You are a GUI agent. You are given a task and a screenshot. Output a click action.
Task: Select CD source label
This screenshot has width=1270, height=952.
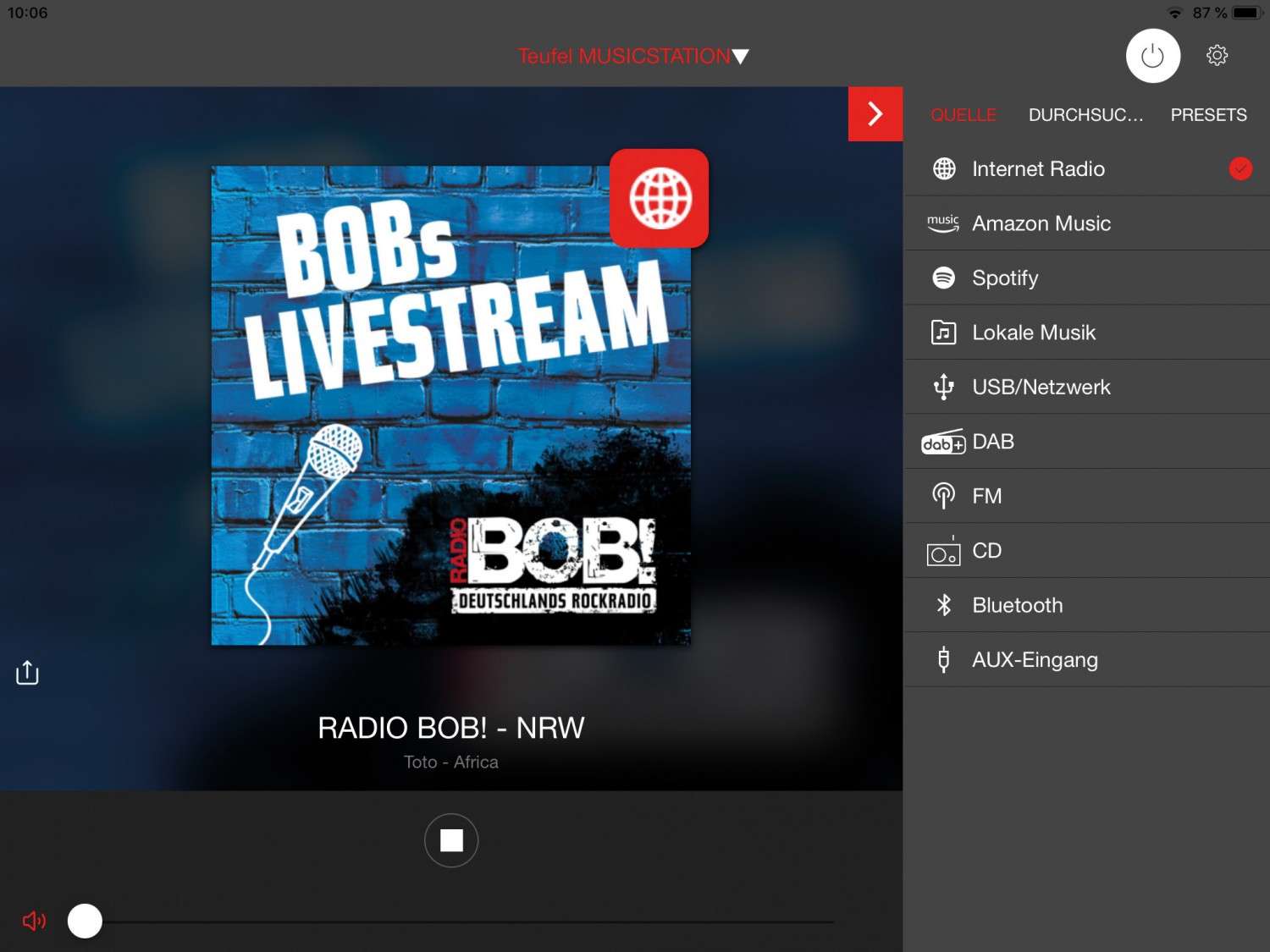coord(987,551)
